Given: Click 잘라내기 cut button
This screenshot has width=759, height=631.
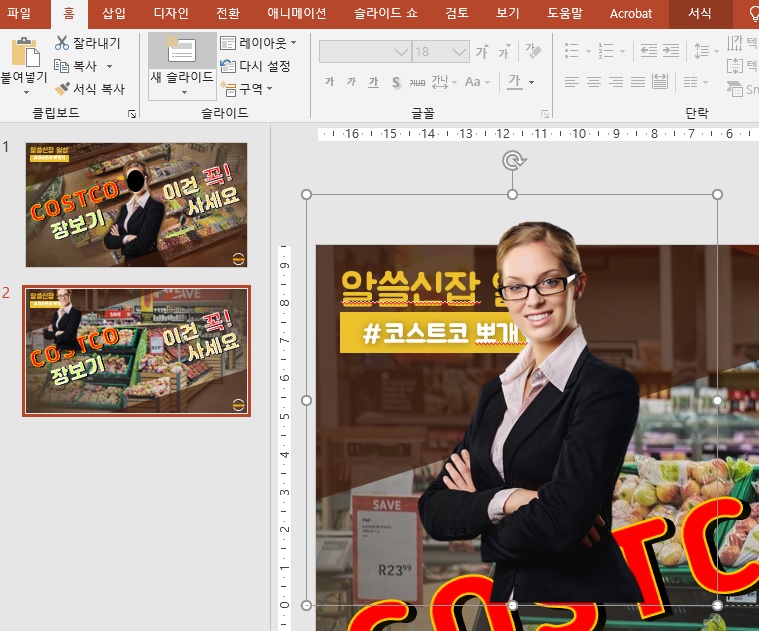Looking at the screenshot, I should coord(87,43).
